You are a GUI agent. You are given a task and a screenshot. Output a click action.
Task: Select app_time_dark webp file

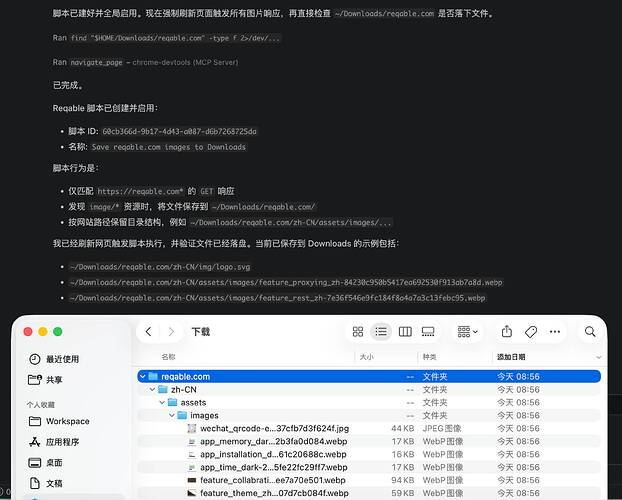click(369, 467)
